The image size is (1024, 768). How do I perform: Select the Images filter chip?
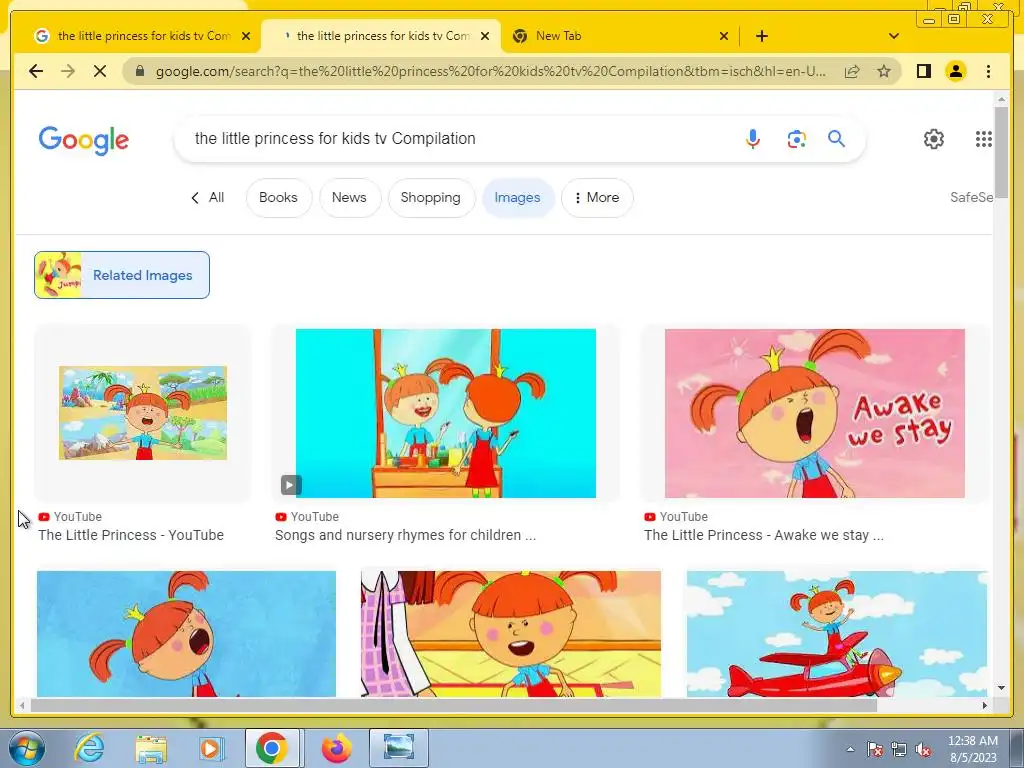click(x=517, y=197)
